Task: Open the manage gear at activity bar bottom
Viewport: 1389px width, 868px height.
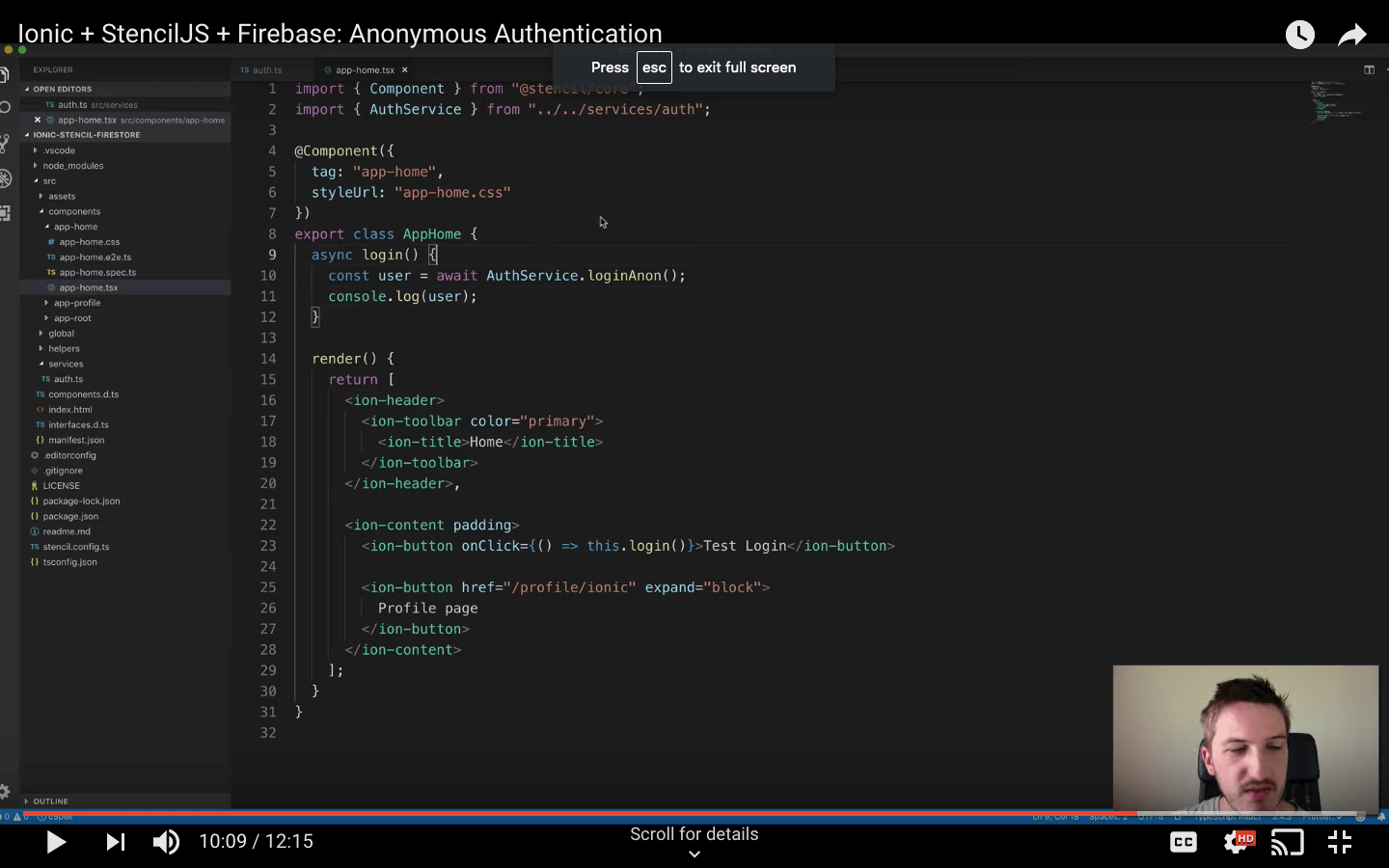Action: click(5, 791)
